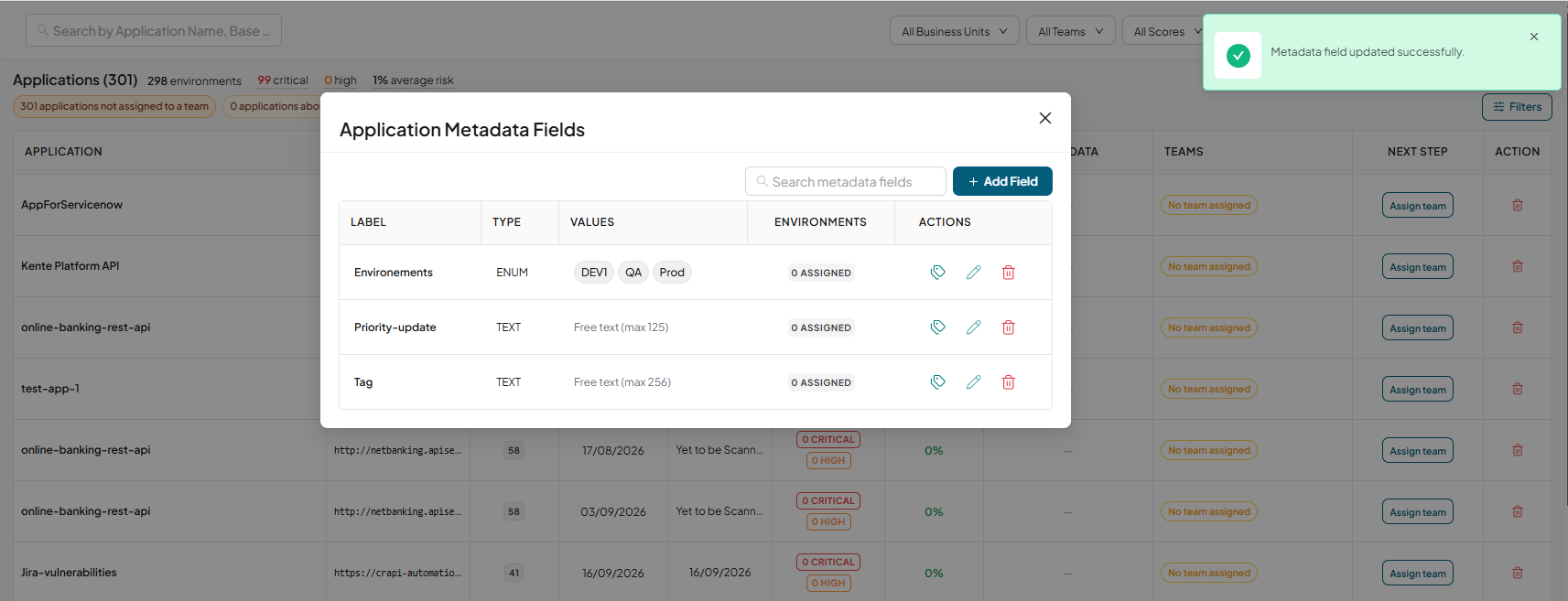Click the Add Field button
This screenshot has width=1568, height=601.
click(1002, 181)
